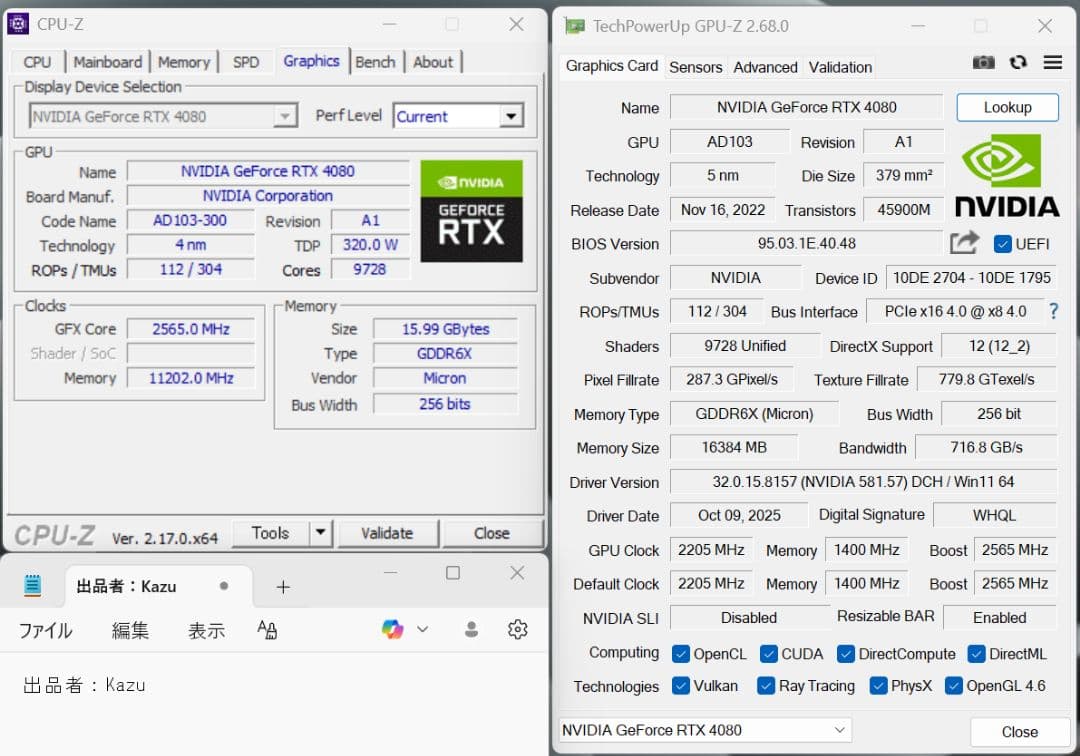Open the Perf Level dropdown in CPU-Z
This screenshot has height=756, width=1080.
coord(513,115)
